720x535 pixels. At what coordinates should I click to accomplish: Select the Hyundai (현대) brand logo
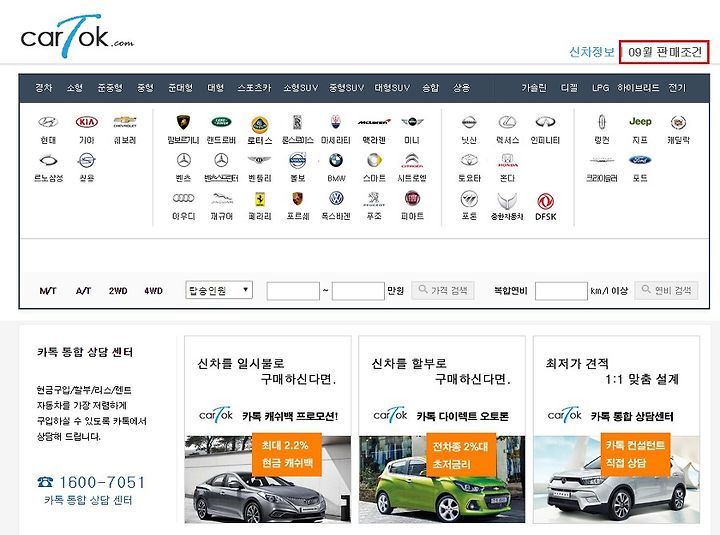48,122
